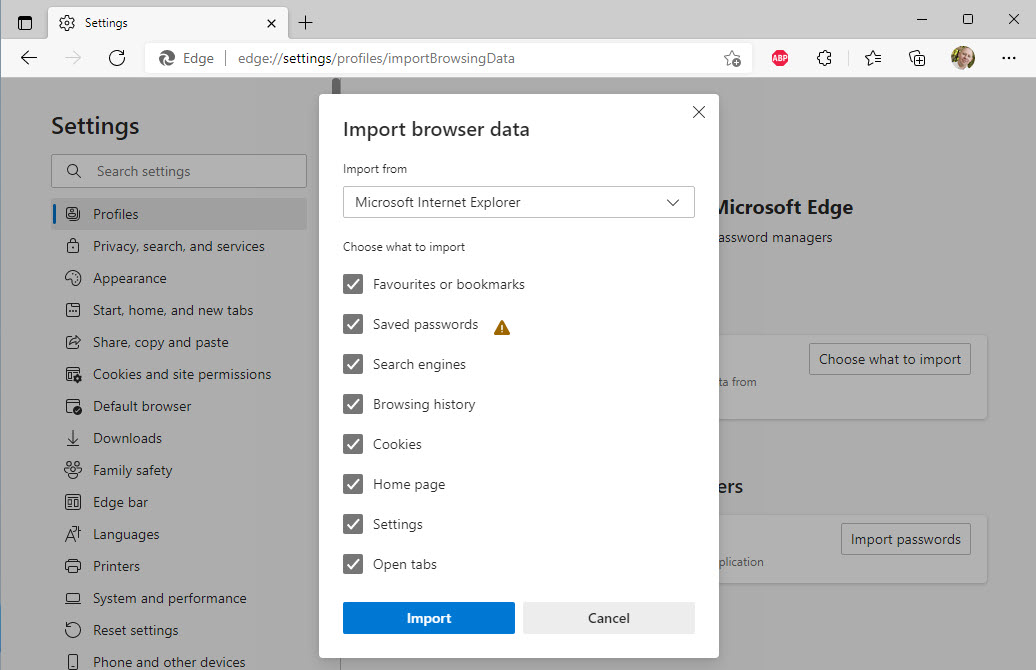The image size is (1036, 670).
Task: Open Start, home, and new tabs settings
Action: tap(179, 310)
